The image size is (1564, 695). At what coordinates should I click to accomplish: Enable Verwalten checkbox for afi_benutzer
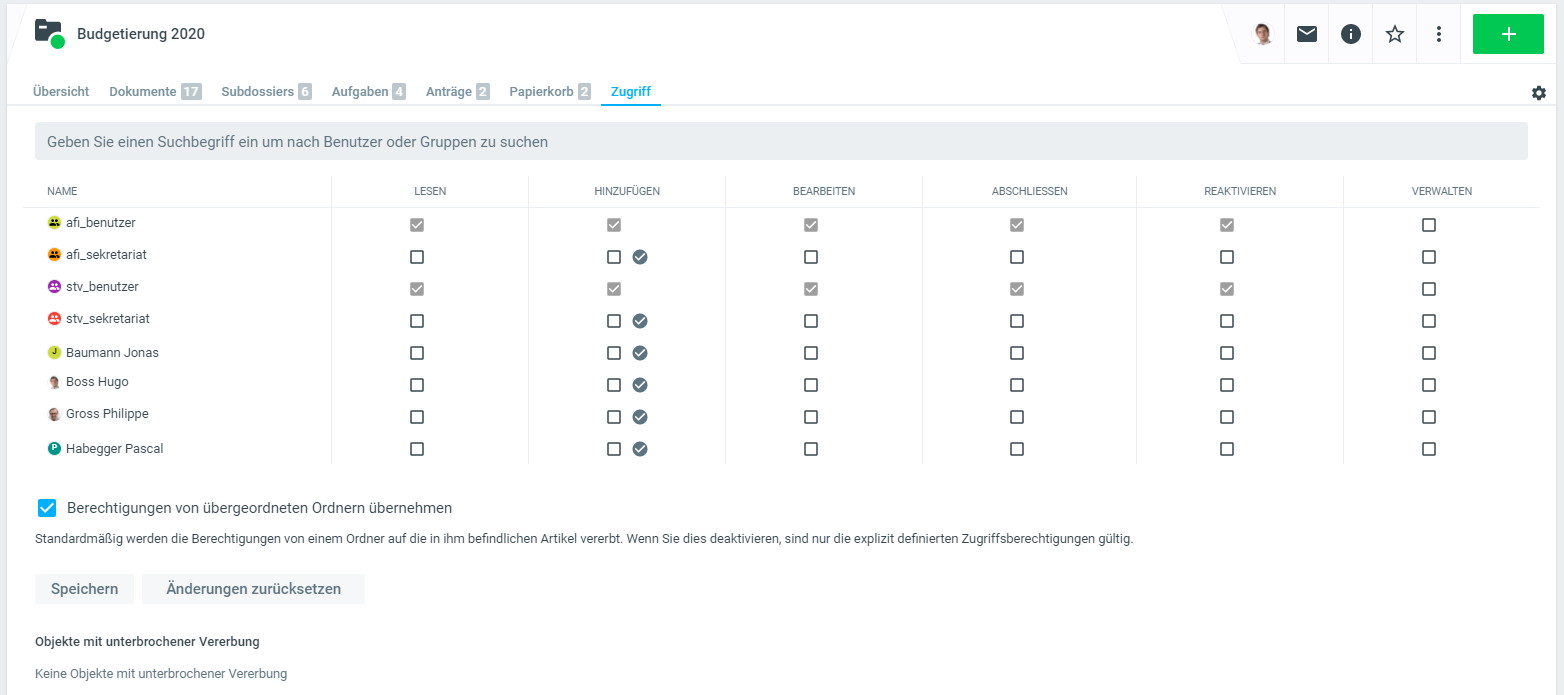click(x=1428, y=225)
